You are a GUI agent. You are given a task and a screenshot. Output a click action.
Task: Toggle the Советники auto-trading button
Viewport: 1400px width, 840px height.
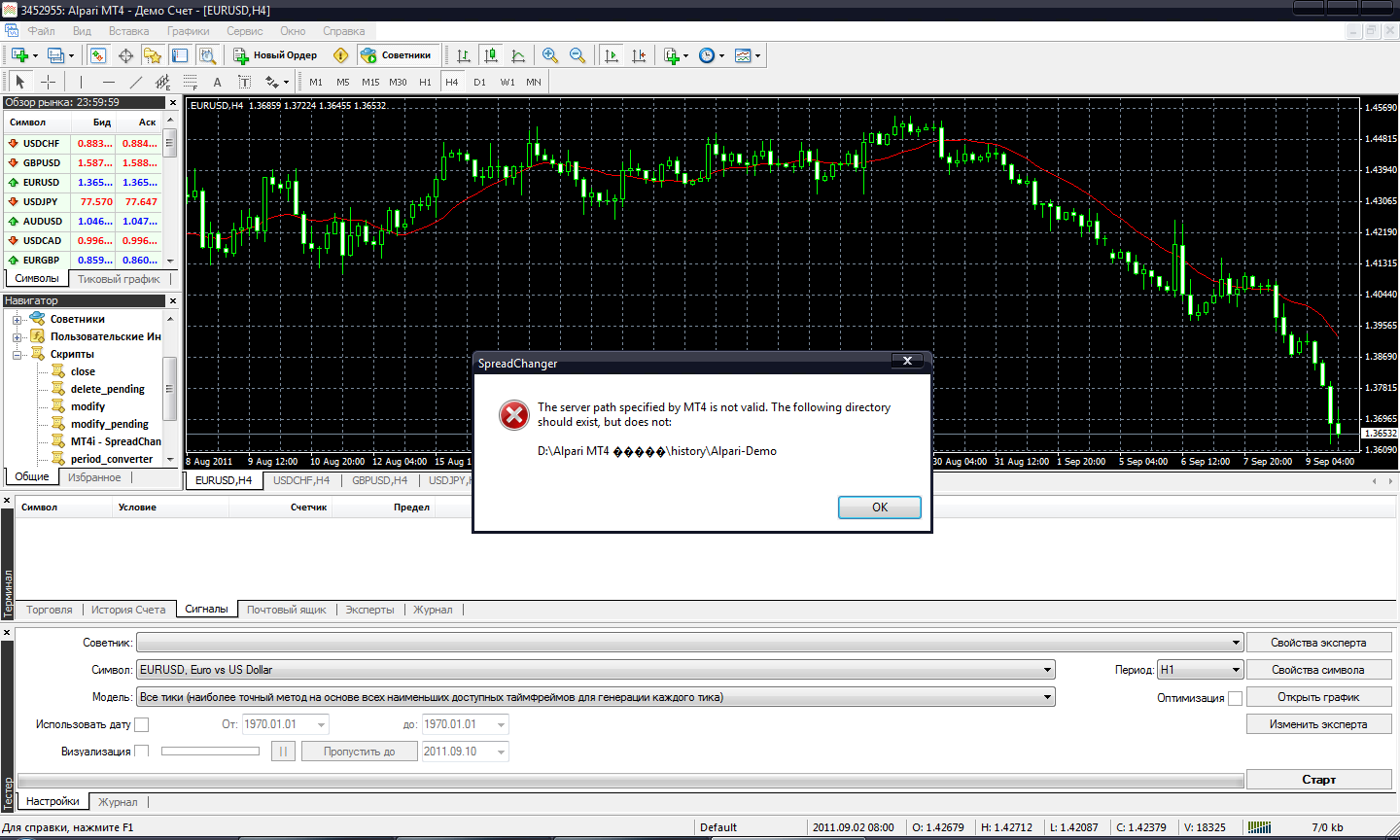click(397, 55)
